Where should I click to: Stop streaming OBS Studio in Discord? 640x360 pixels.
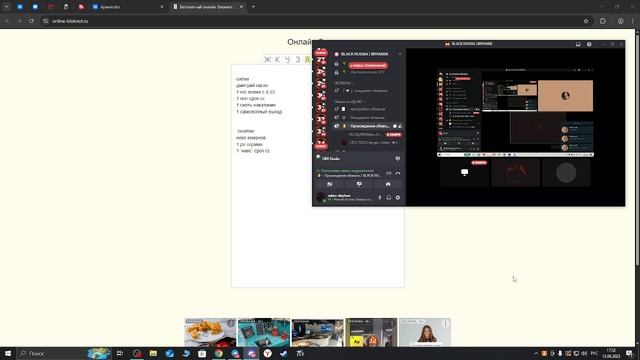click(398, 158)
